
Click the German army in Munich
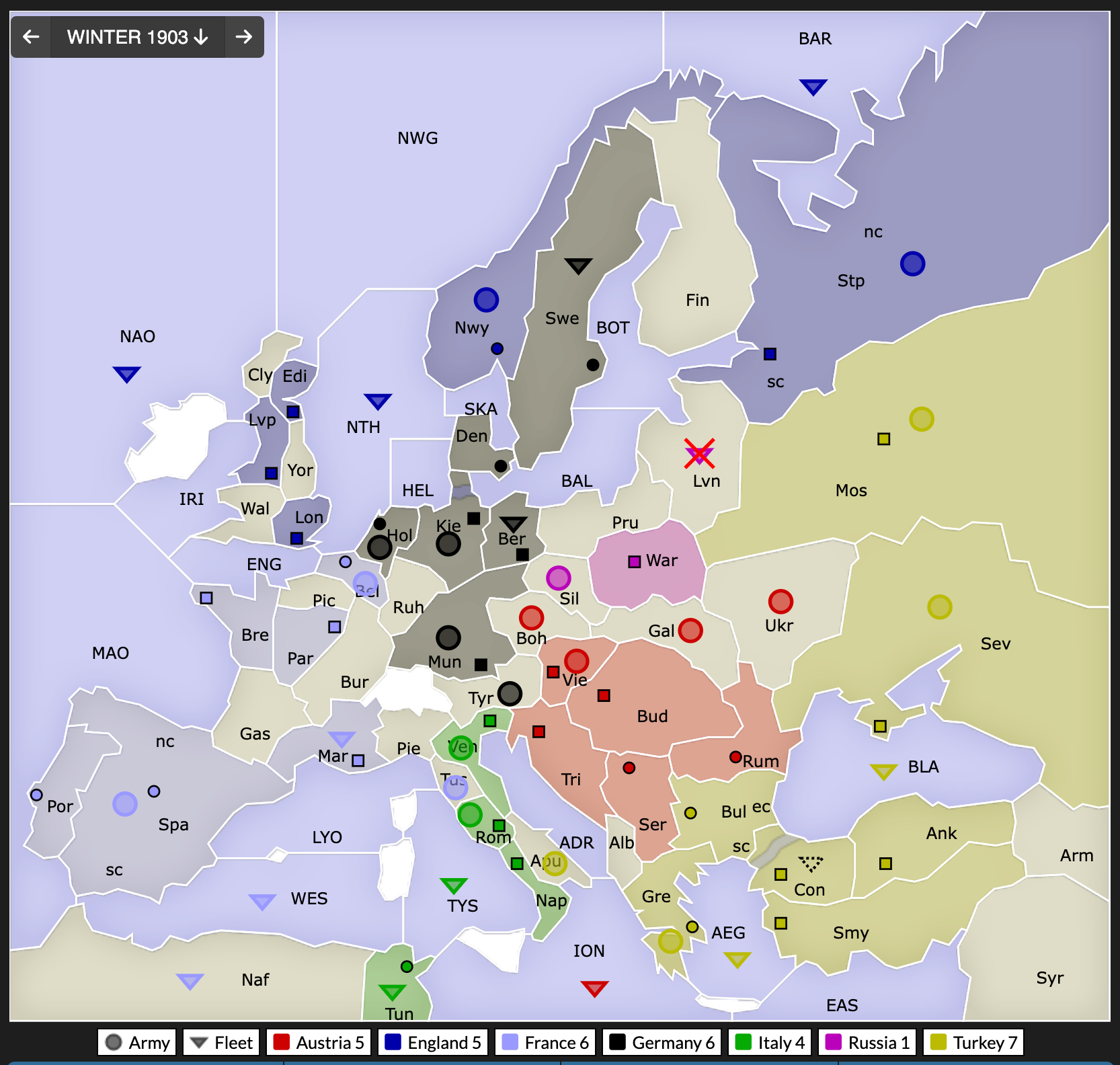click(448, 637)
